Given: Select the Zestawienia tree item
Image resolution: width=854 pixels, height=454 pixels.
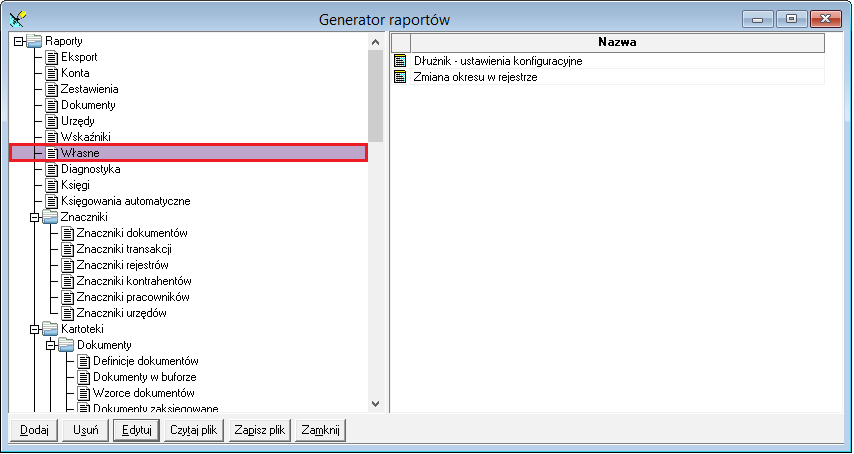Looking at the screenshot, I should point(90,89).
